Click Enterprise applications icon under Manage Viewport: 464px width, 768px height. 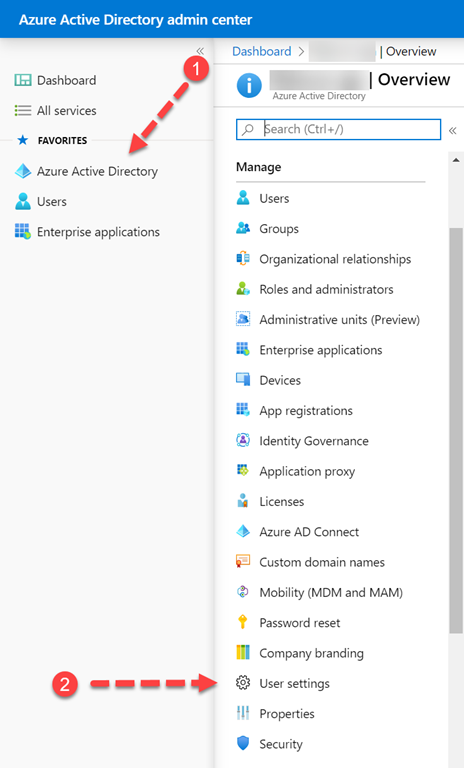pos(243,349)
